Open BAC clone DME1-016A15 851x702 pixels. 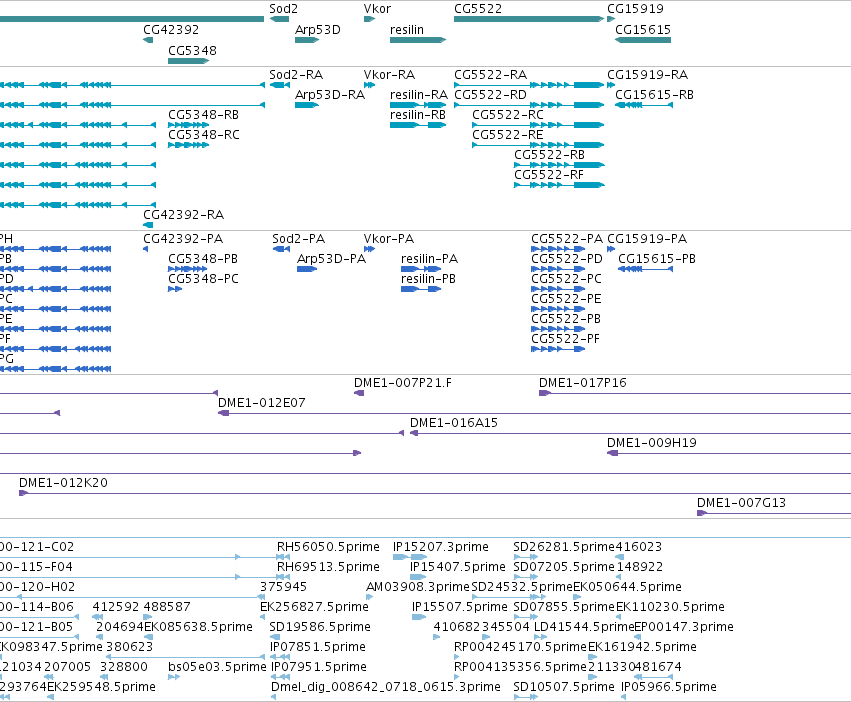pos(454,423)
